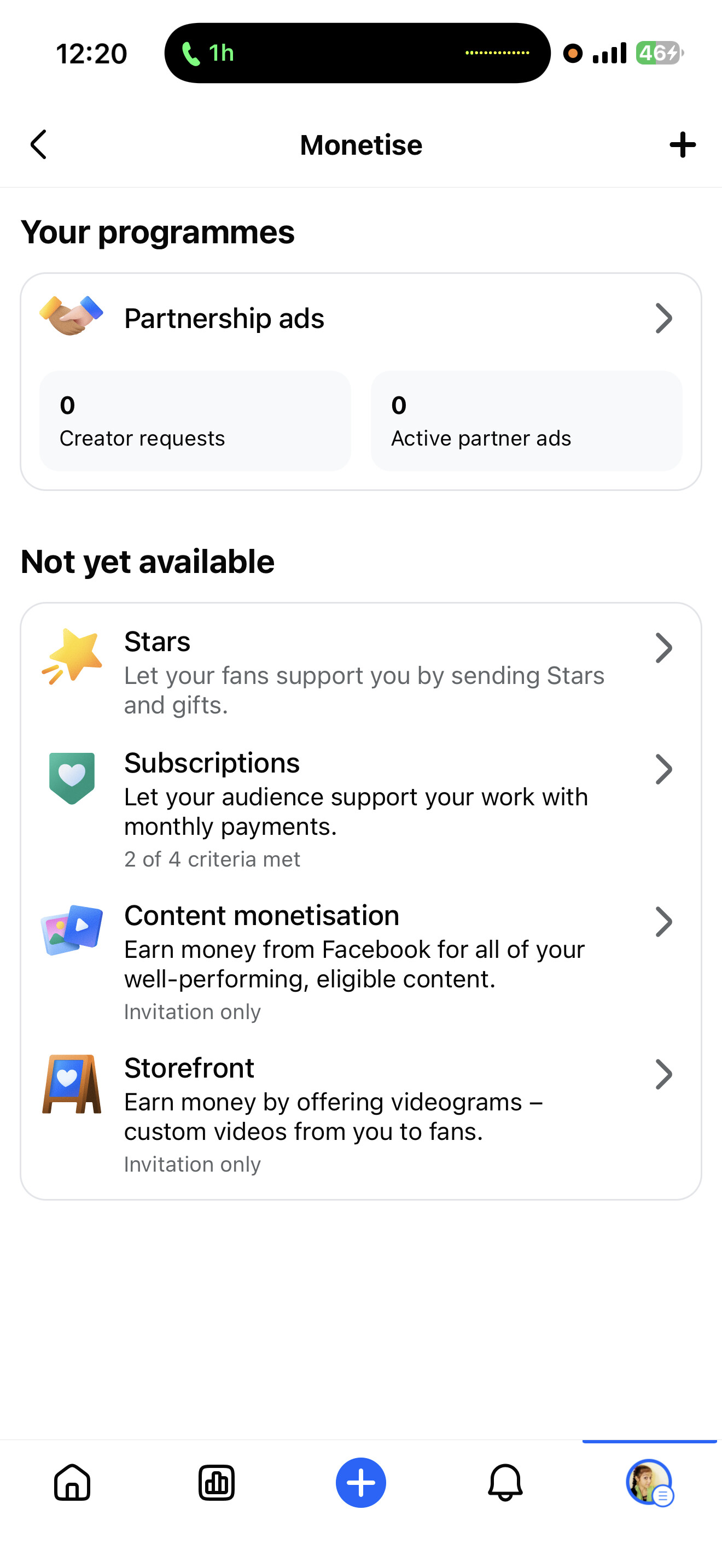Screen dimensions: 722x1568
Task: Expand Partnership ads chevron
Action: pos(663,318)
